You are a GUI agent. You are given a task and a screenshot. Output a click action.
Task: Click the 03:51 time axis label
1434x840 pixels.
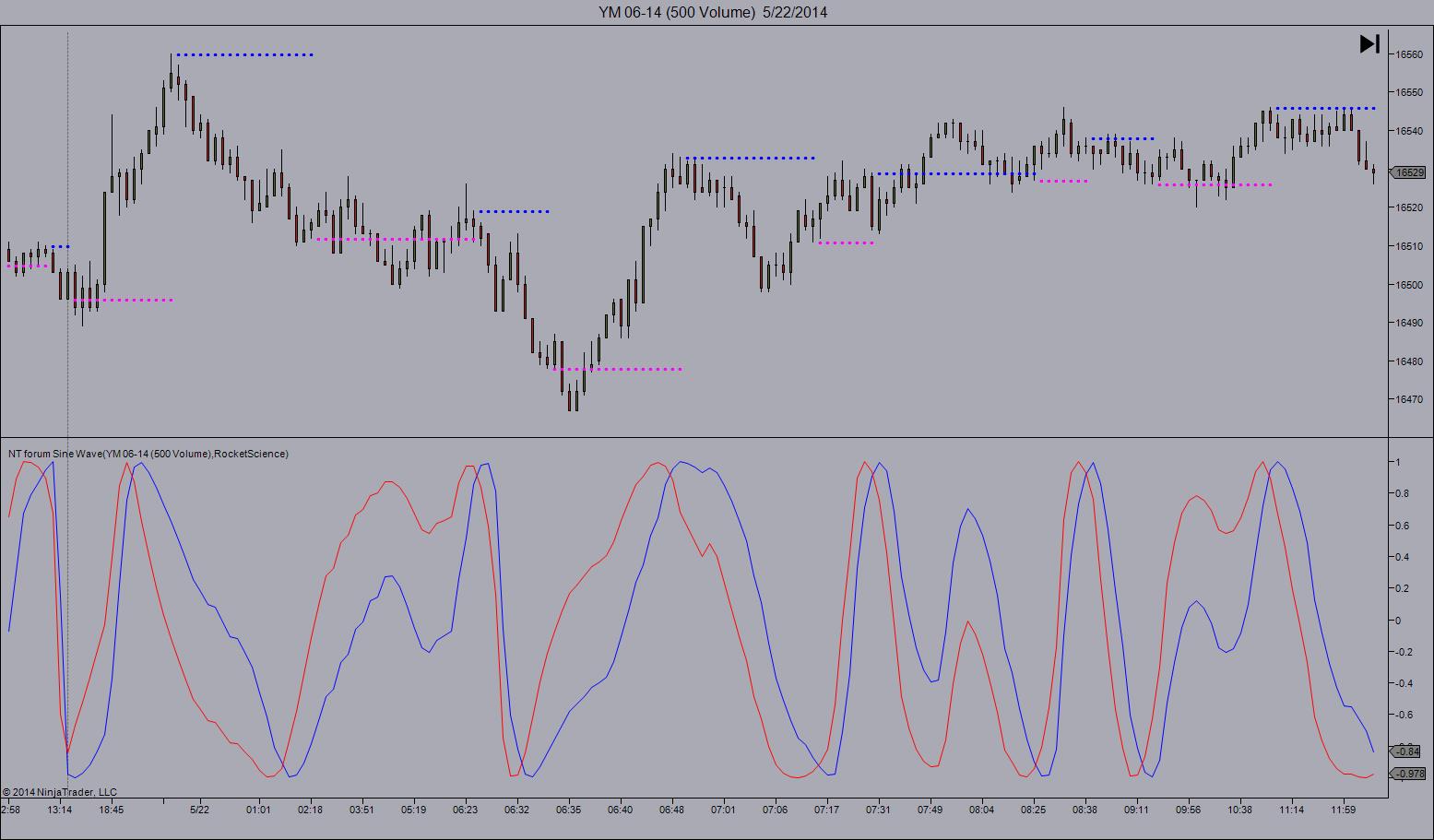361,810
